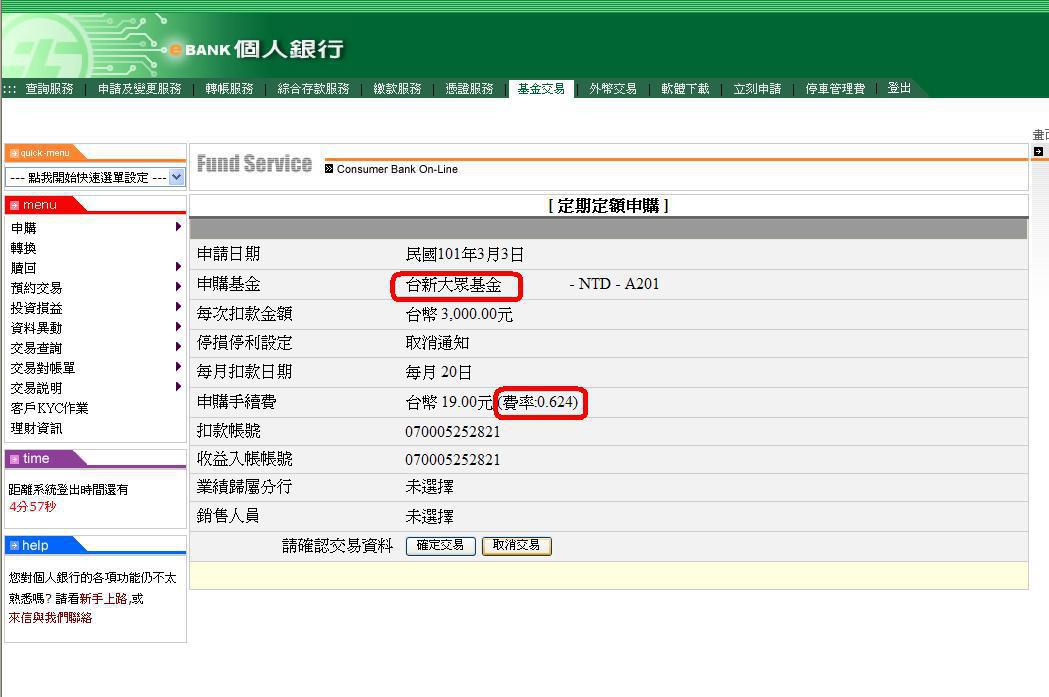Expand the 投資損益 submenu arrow
Image resolution: width=1049 pixels, height=697 pixels.
(x=178, y=307)
